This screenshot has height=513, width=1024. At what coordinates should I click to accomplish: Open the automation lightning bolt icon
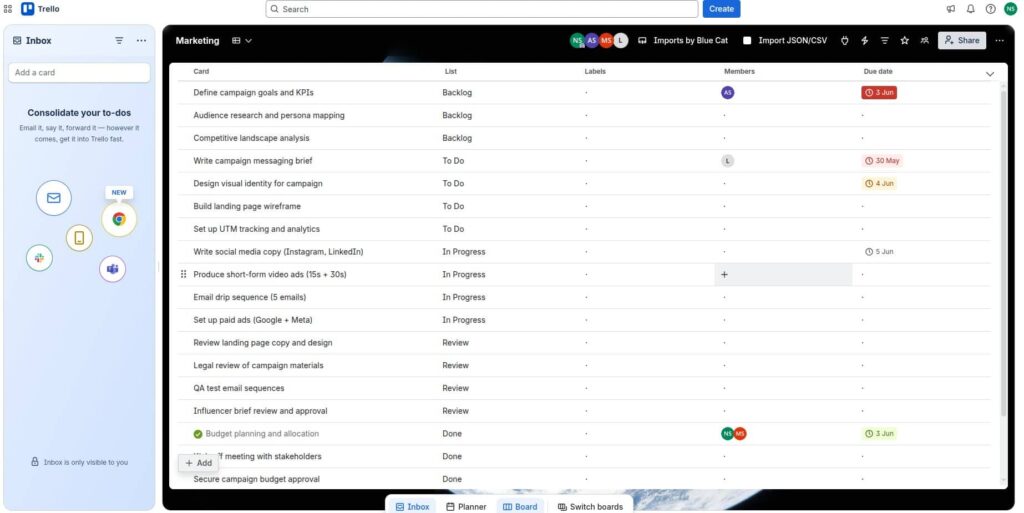(x=865, y=40)
